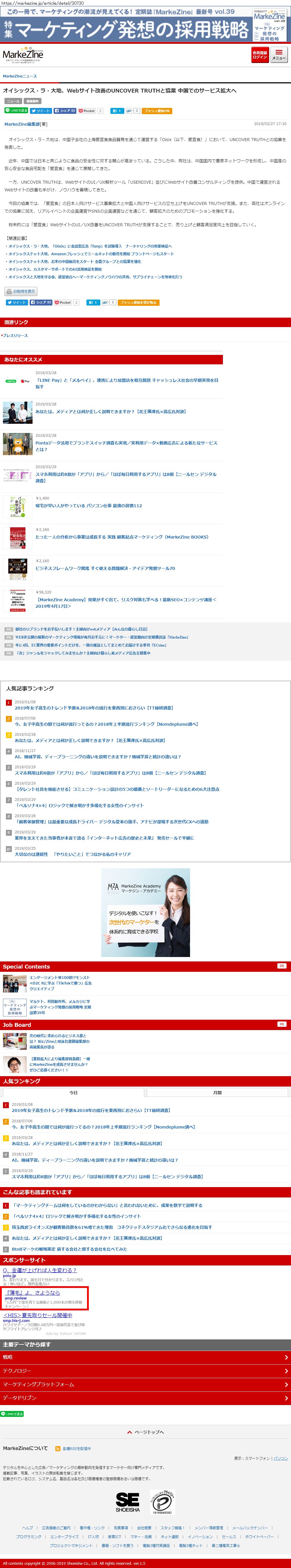This screenshot has height=1568, width=291.
Task: Tweet article using top ツイート button
Action: [x=41, y=111]
